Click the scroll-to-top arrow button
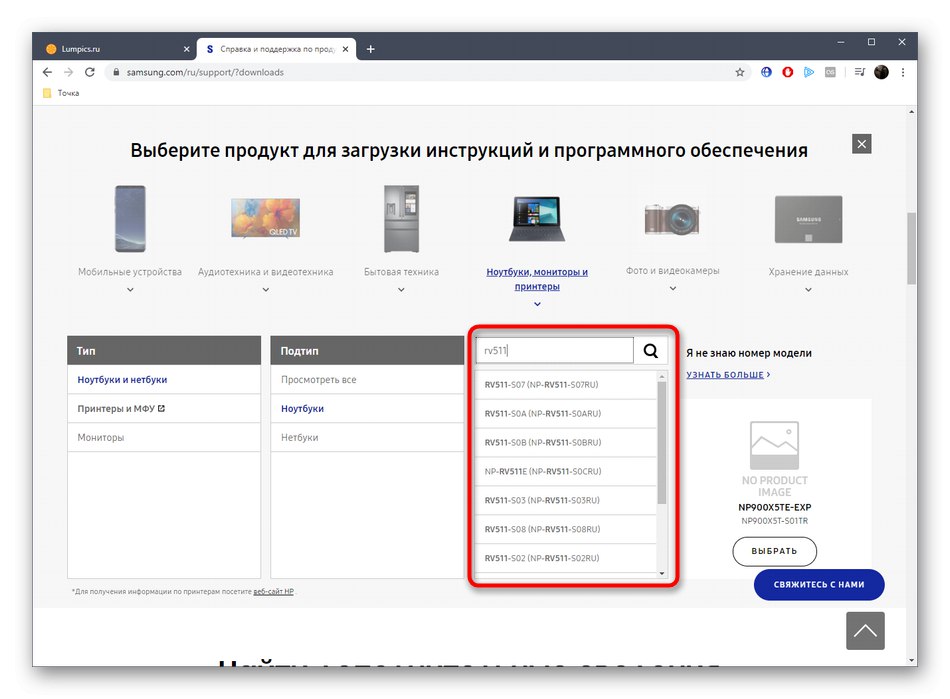 click(x=865, y=631)
